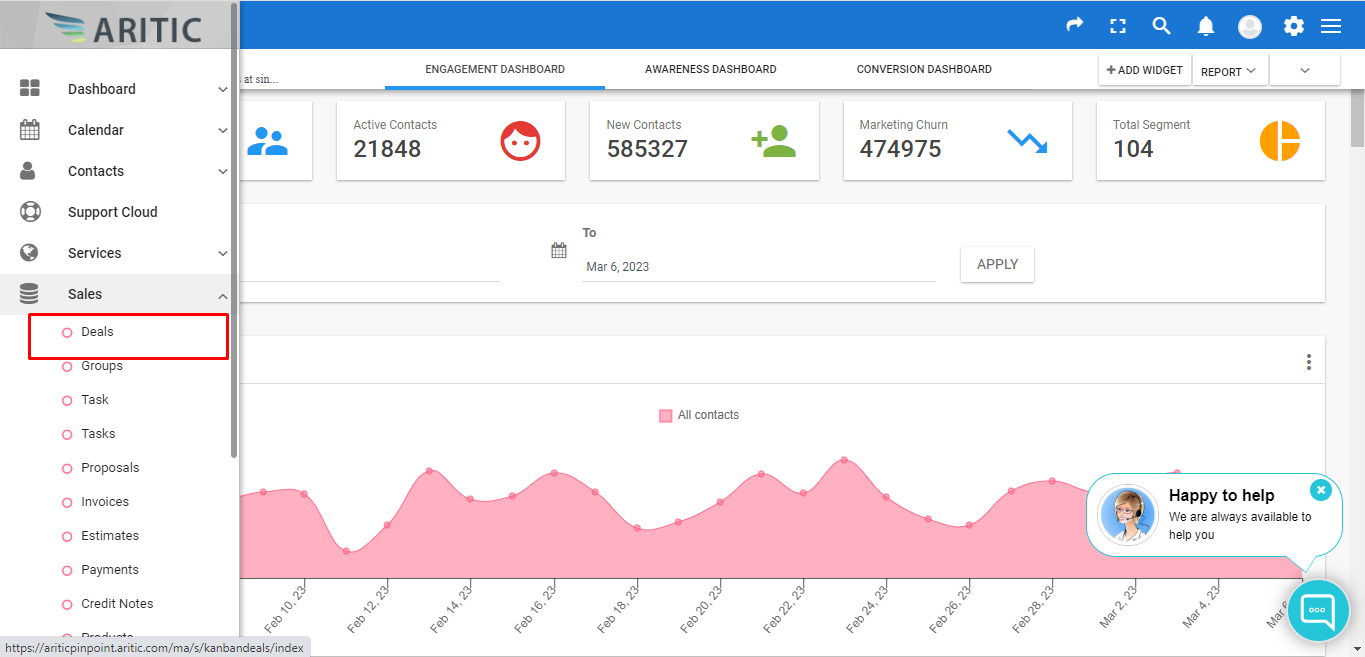1365x657 pixels.
Task: Expand the Dashboard menu chevron
Action: 223,89
